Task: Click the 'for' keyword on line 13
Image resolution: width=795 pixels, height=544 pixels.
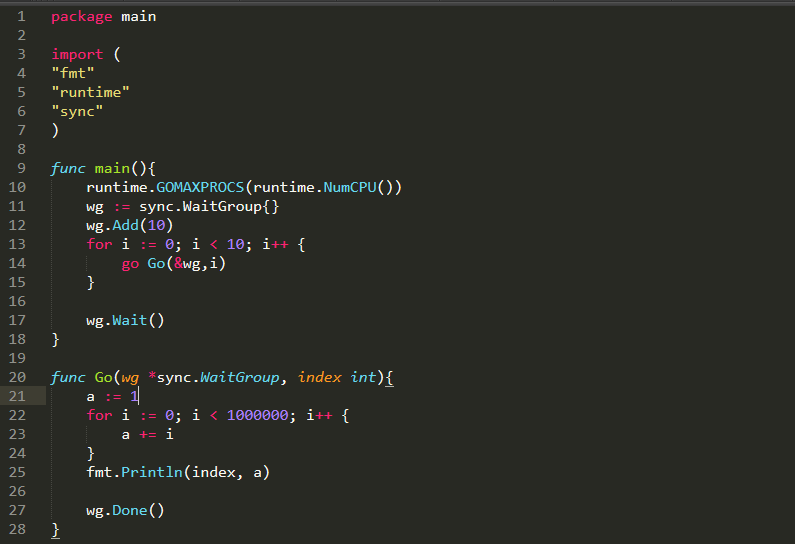Action: tap(99, 244)
